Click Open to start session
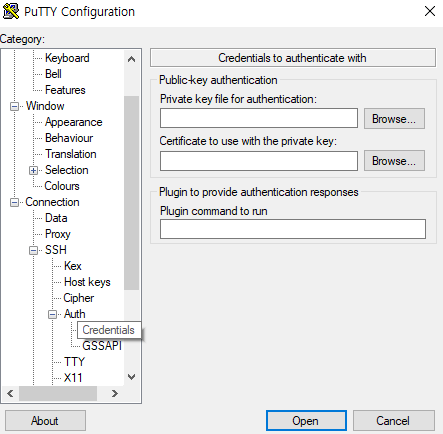The image size is (443, 434). 306,421
